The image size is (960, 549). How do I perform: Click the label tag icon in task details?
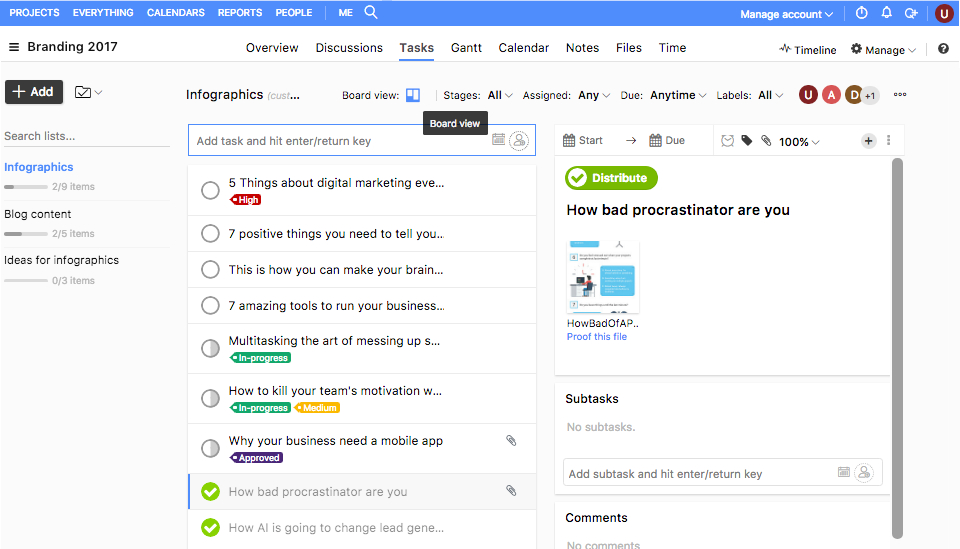pyautogui.click(x=747, y=141)
